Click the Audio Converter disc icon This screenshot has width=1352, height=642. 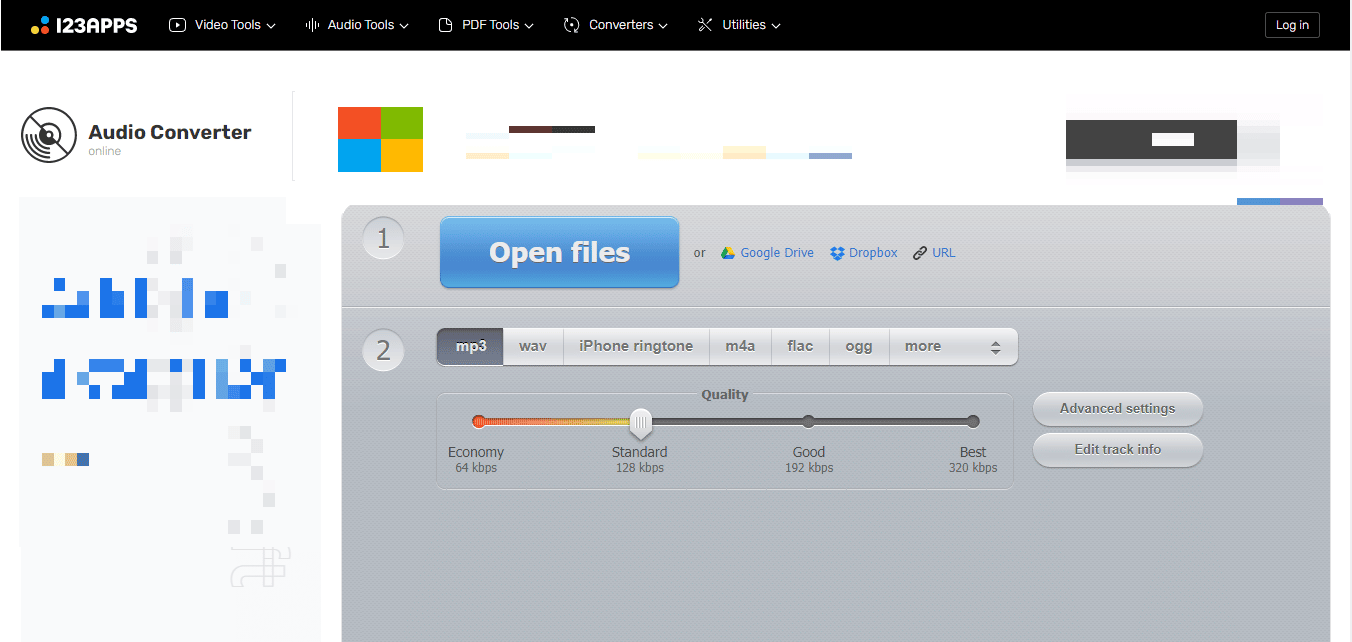click(x=49, y=135)
